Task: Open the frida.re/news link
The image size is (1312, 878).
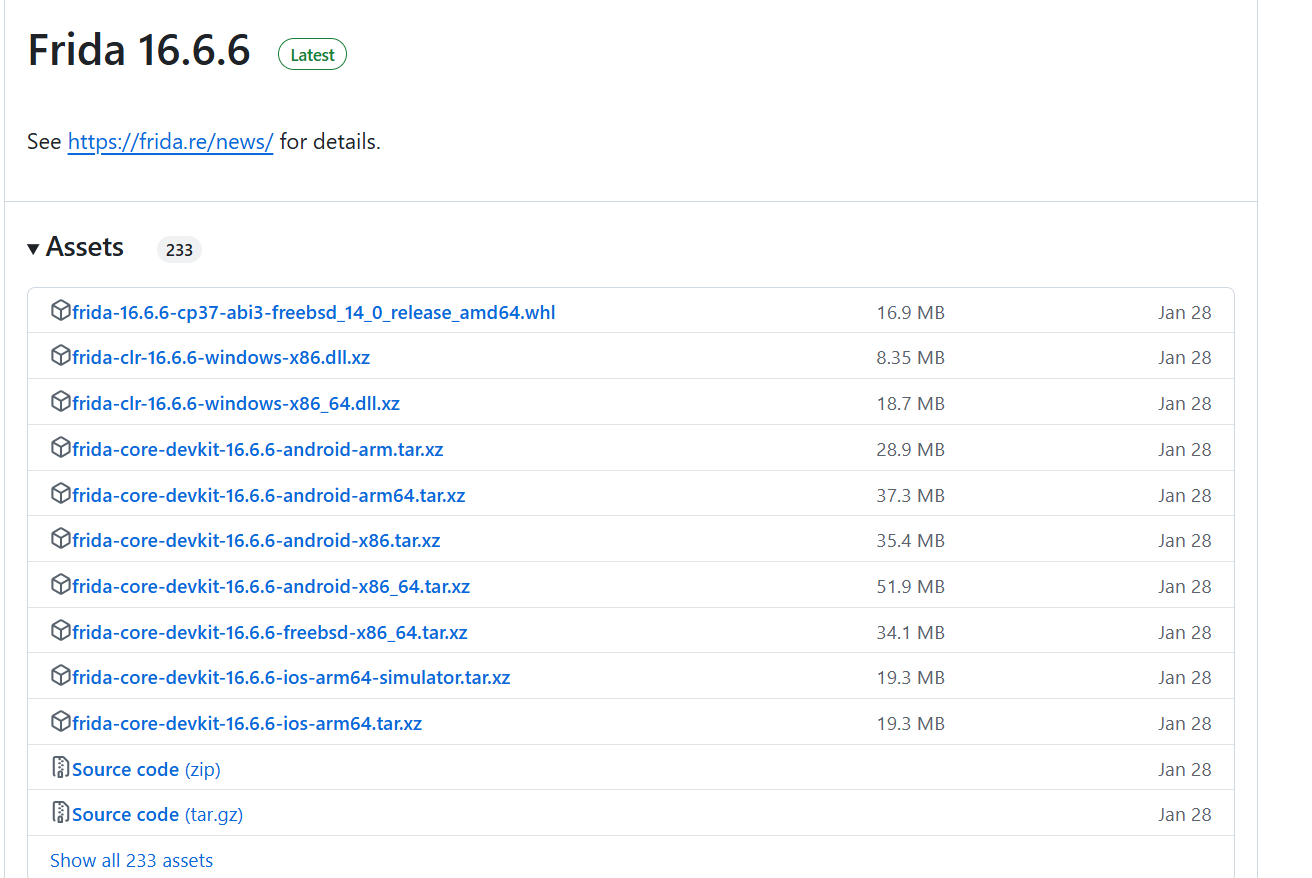Action: (170, 142)
